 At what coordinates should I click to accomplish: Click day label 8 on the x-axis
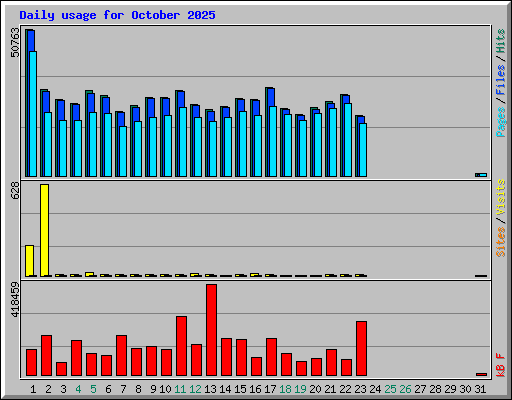click(138, 389)
